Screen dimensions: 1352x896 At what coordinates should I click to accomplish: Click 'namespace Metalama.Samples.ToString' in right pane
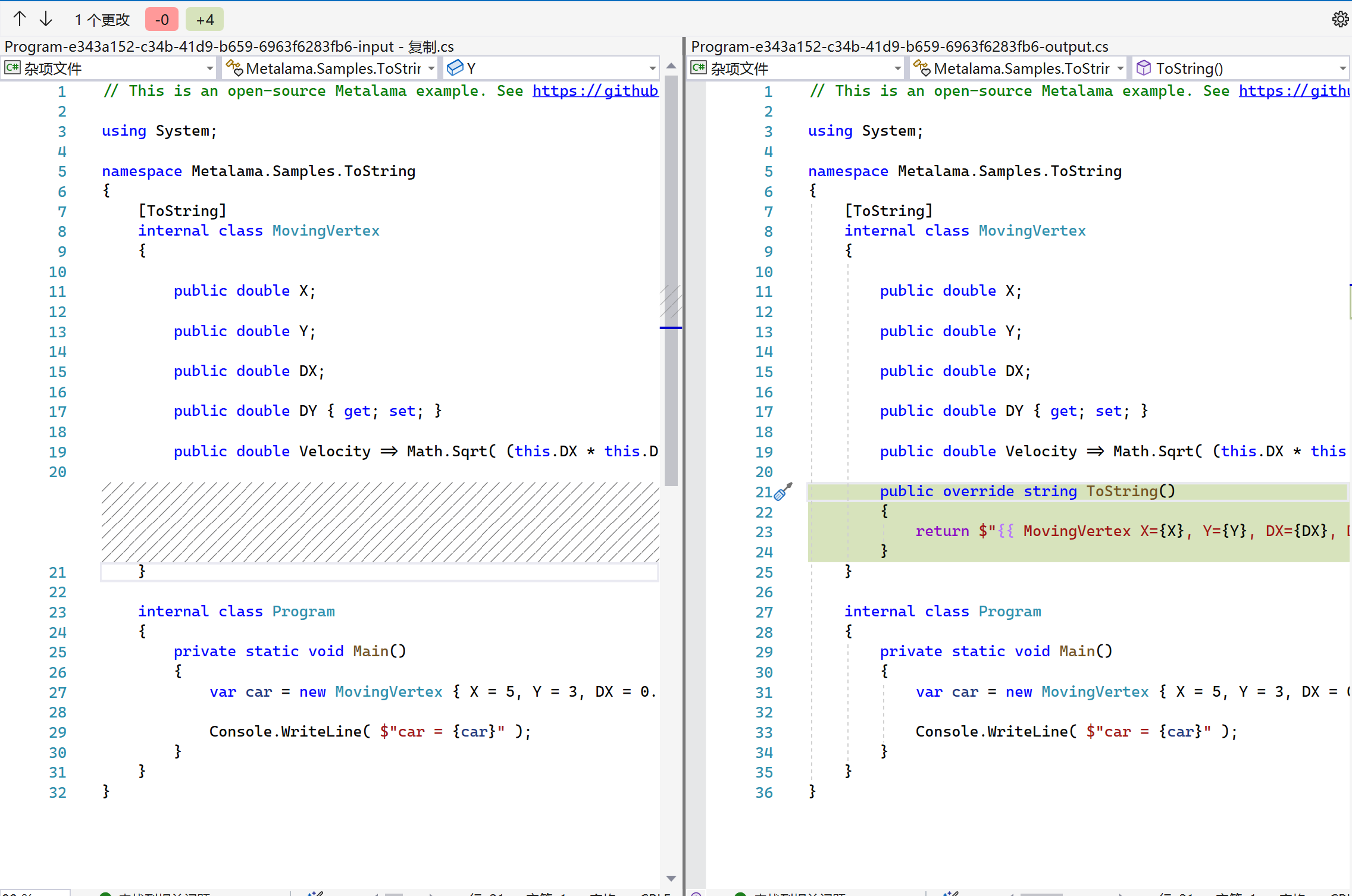pos(965,171)
